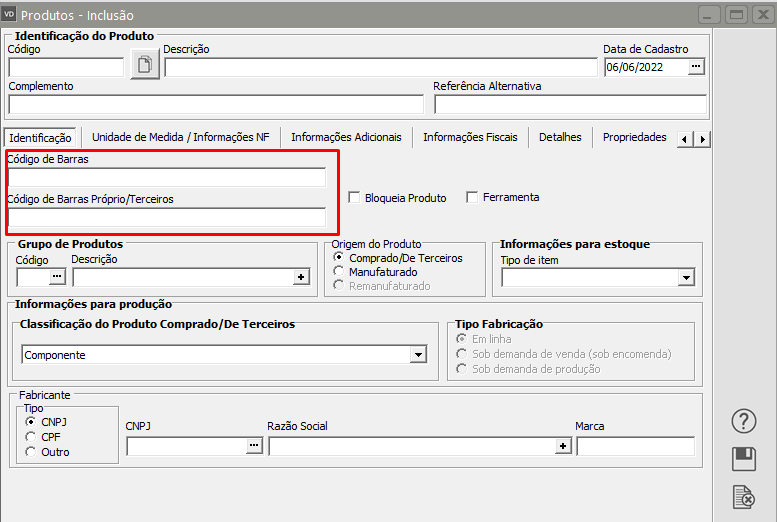Save the product with the floppy disk icon

point(743,458)
